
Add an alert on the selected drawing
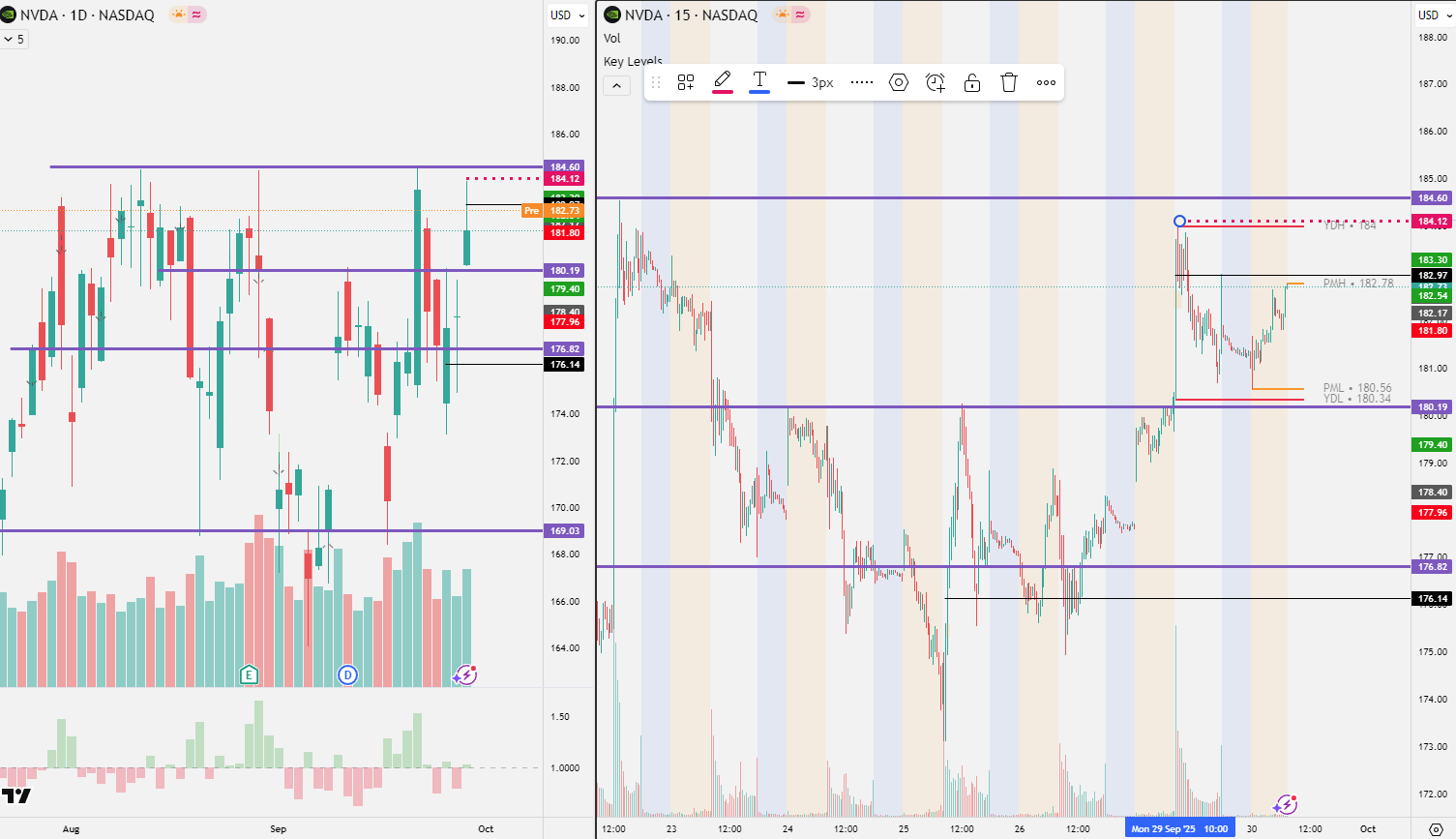[936, 82]
